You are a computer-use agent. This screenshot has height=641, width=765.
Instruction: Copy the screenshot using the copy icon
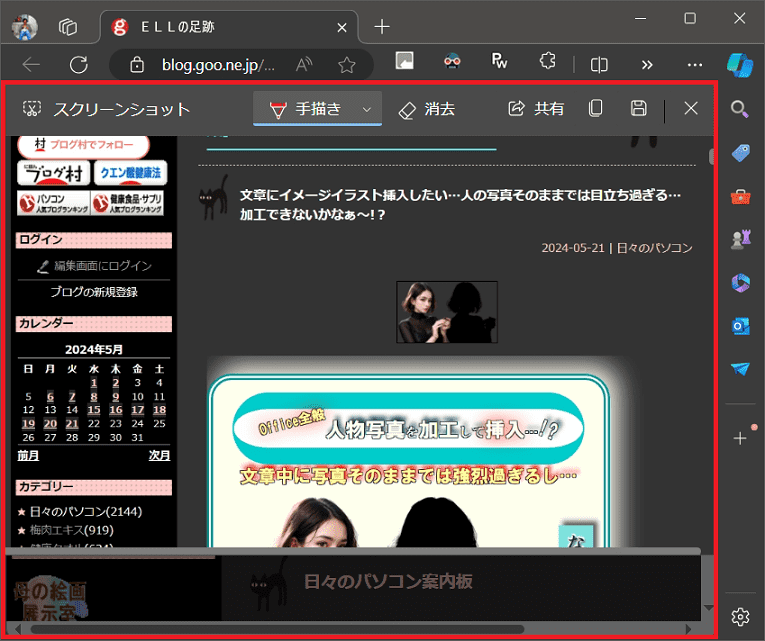coord(596,109)
